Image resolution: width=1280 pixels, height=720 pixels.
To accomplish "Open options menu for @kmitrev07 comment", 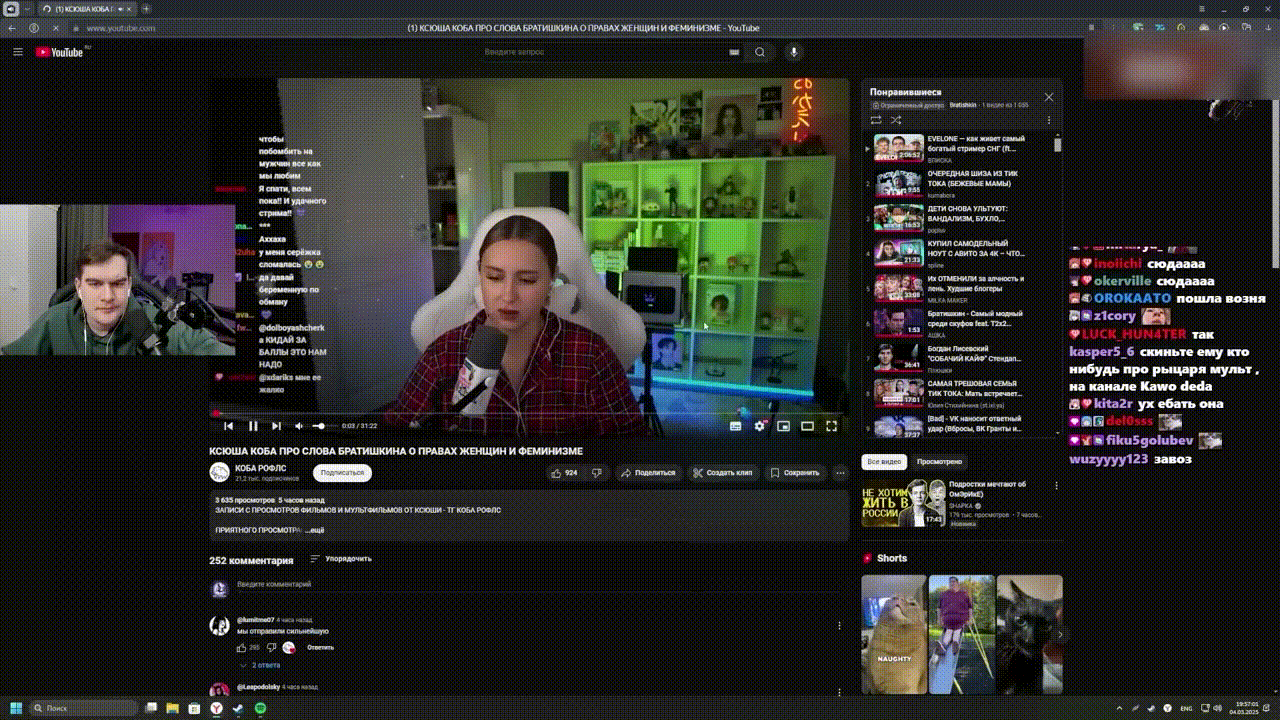I will (839, 626).
